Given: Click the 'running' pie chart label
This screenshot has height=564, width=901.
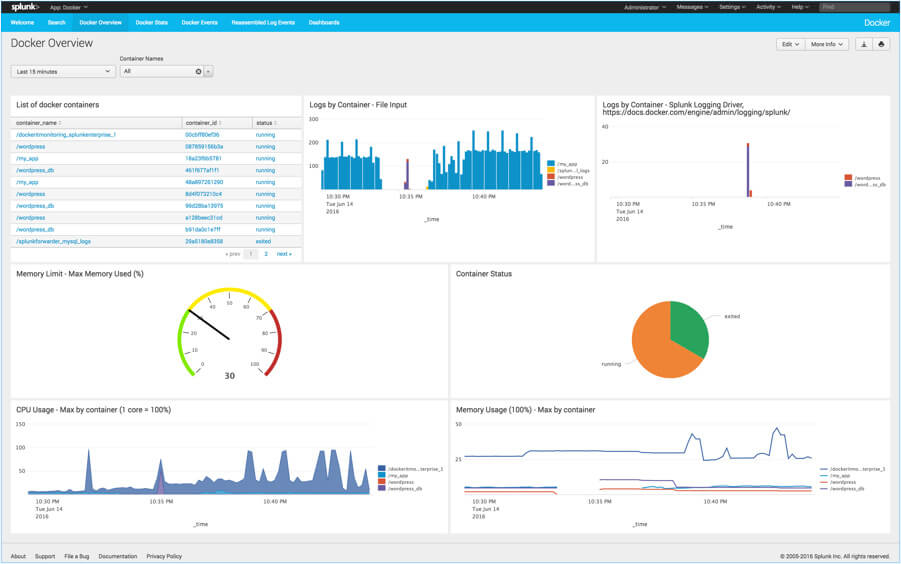Looking at the screenshot, I should pyautogui.click(x=611, y=364).
